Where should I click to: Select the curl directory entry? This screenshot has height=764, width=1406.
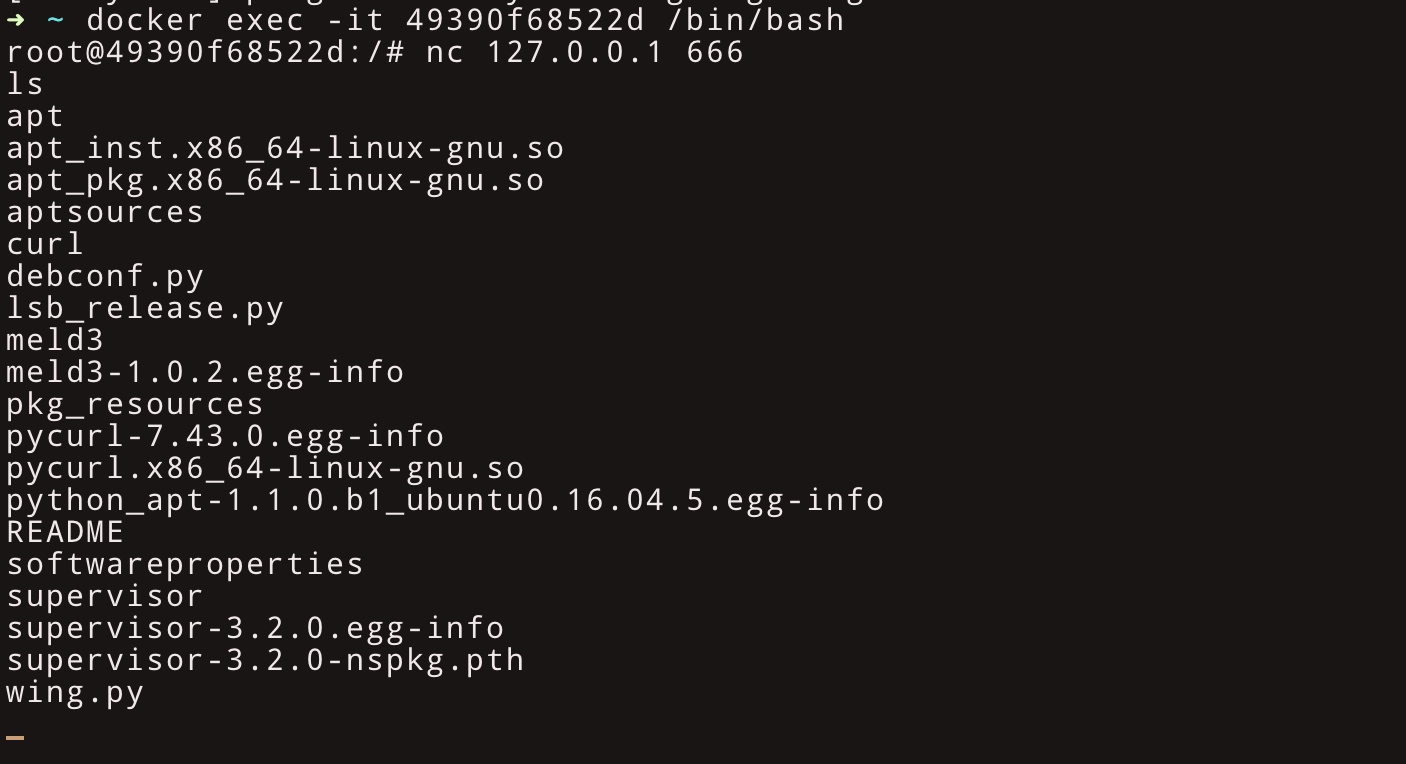pos(45,244)
